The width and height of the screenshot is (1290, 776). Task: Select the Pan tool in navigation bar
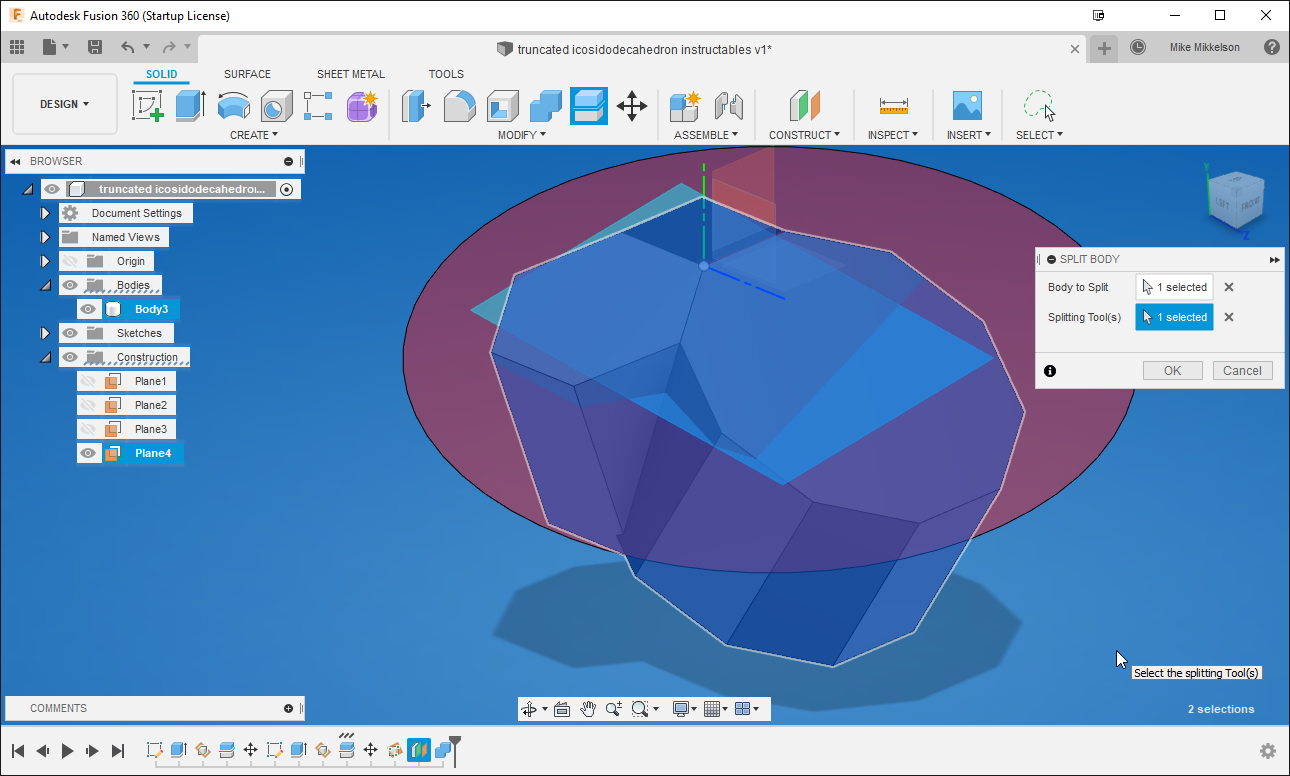589,708
